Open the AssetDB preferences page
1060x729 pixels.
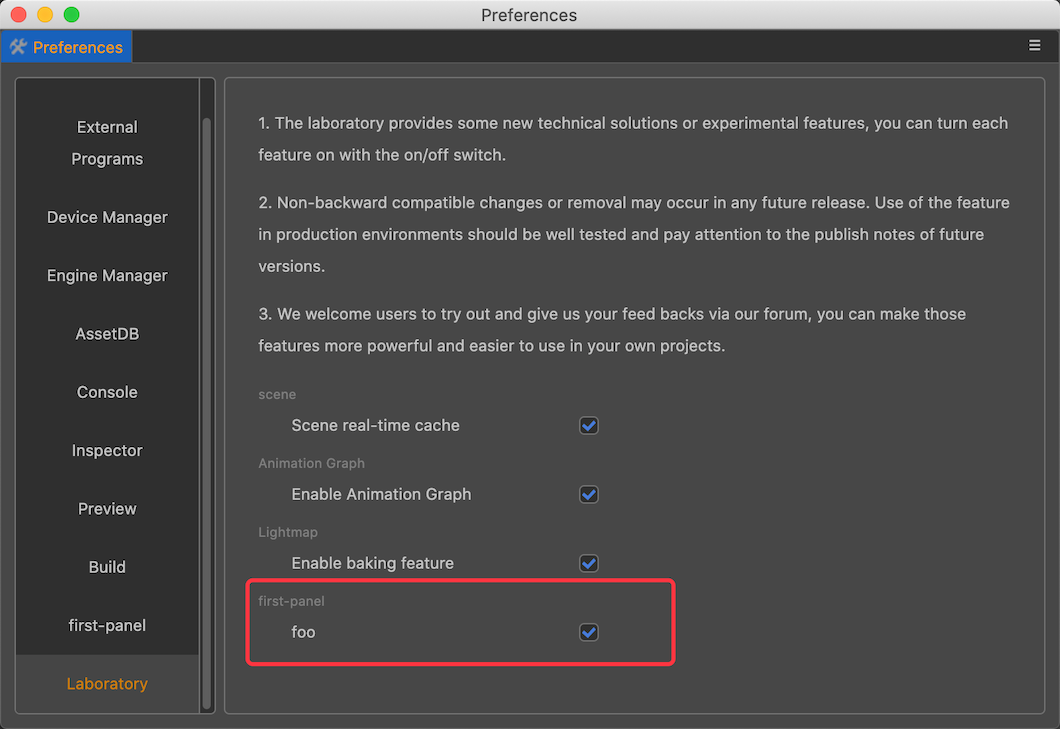pyautogui.click(x=107, y=334)
